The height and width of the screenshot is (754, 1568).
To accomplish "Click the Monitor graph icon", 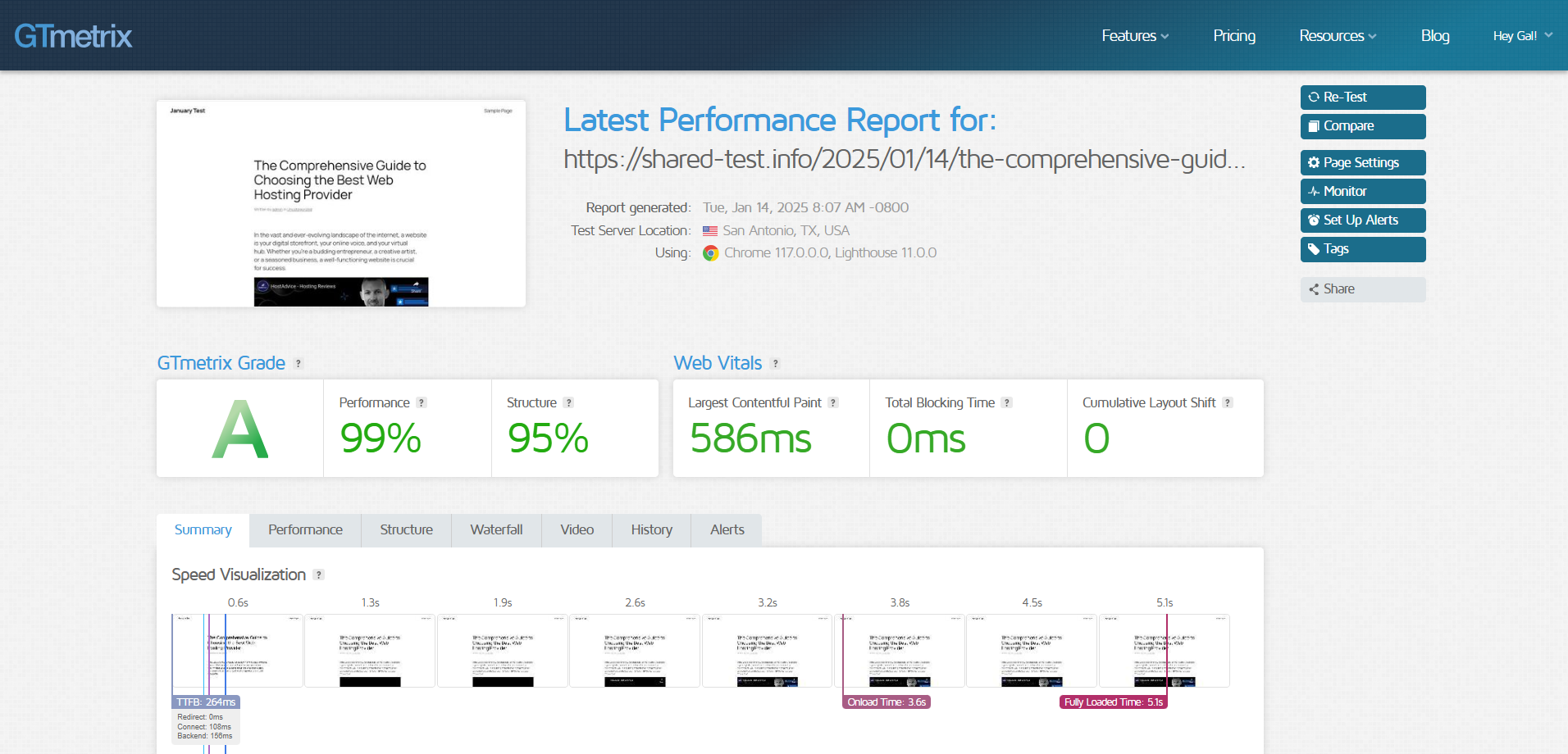I will coord(1314,191).
